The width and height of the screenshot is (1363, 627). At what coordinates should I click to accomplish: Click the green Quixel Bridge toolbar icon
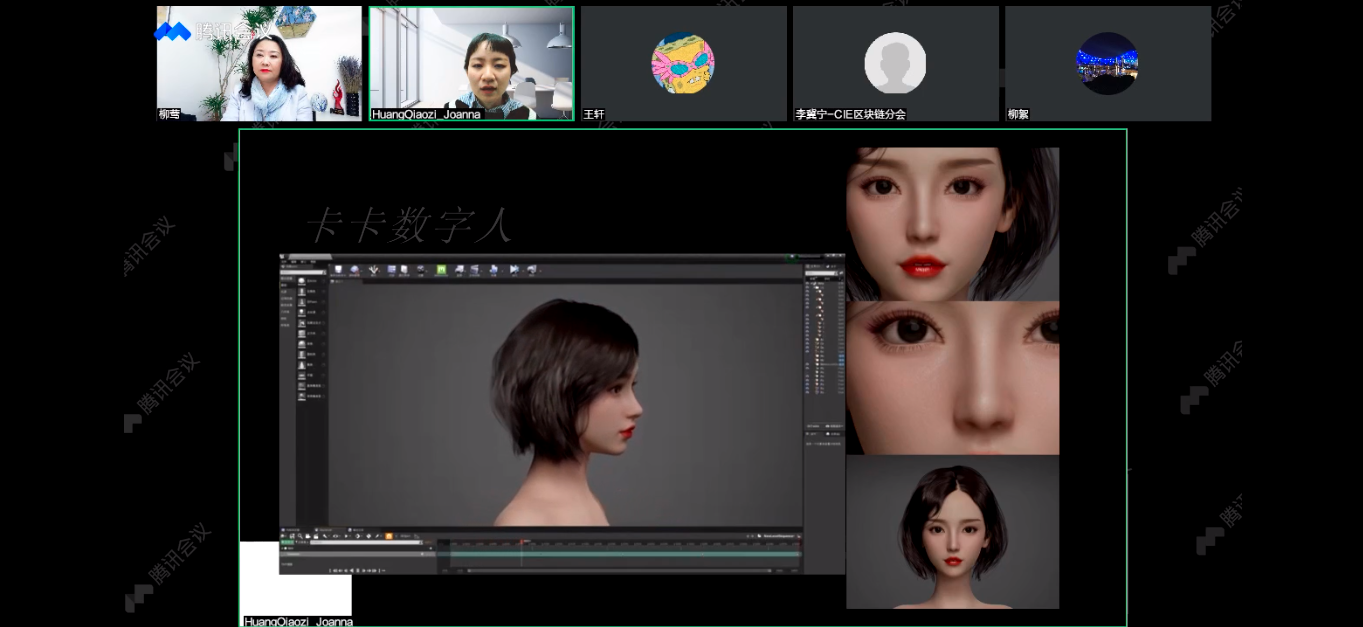tap(441, 270)
